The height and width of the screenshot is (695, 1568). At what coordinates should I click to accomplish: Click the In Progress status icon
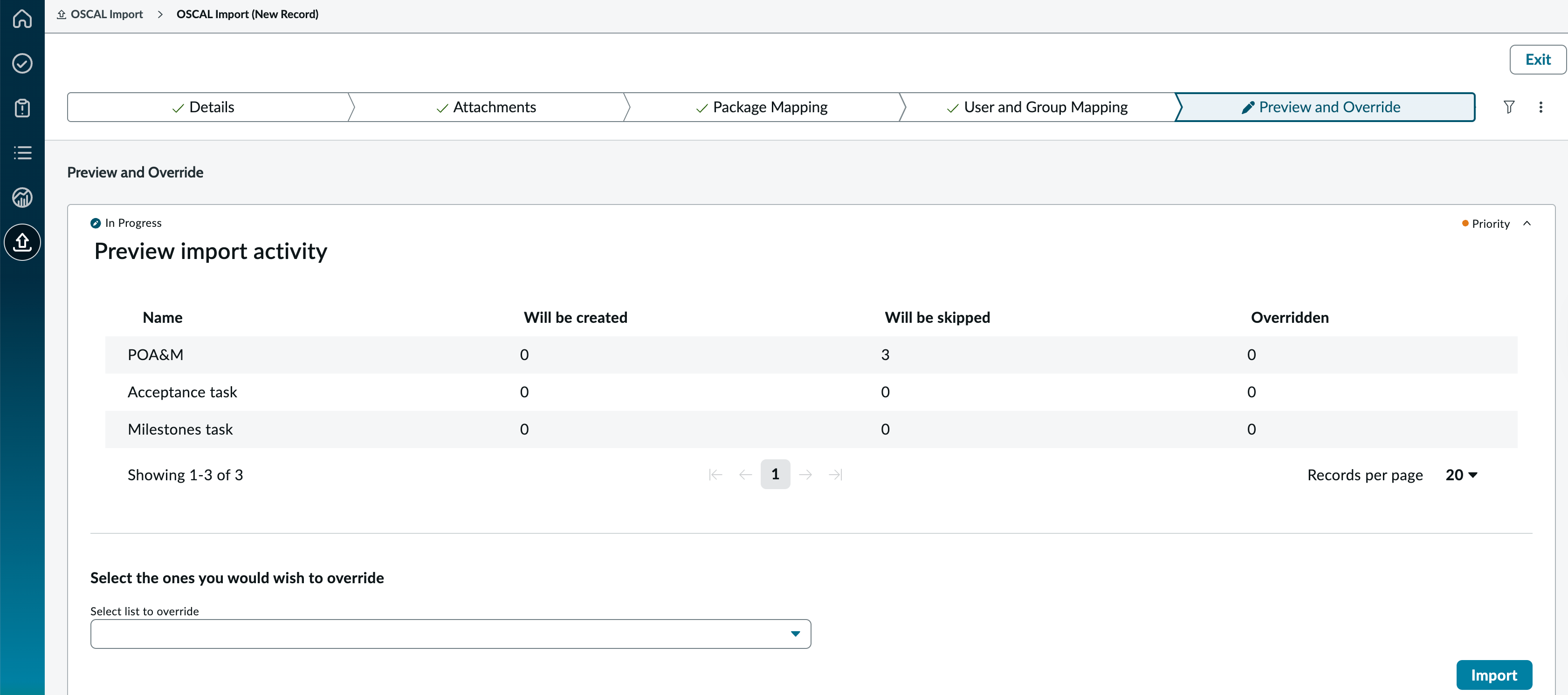point(96,223)
